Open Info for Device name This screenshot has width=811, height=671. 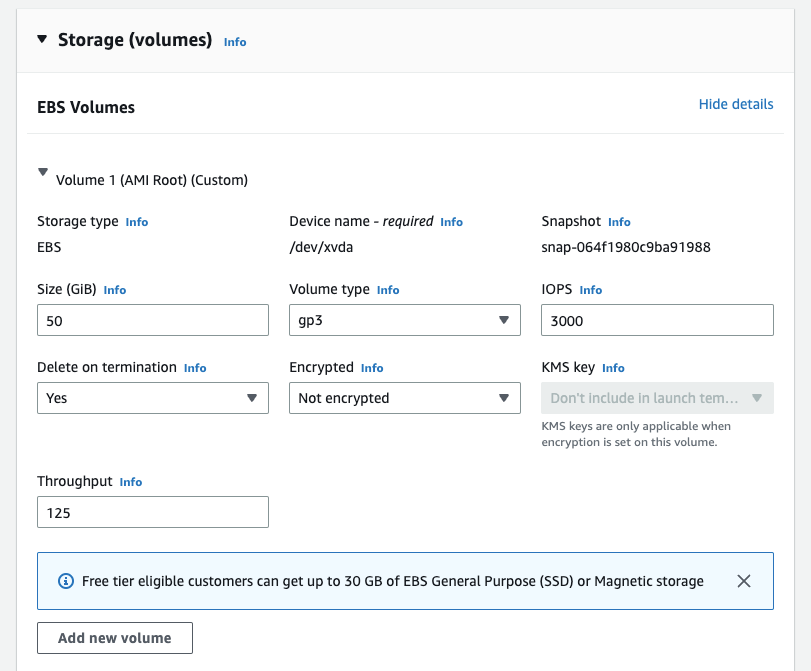[x=451, y=222]
